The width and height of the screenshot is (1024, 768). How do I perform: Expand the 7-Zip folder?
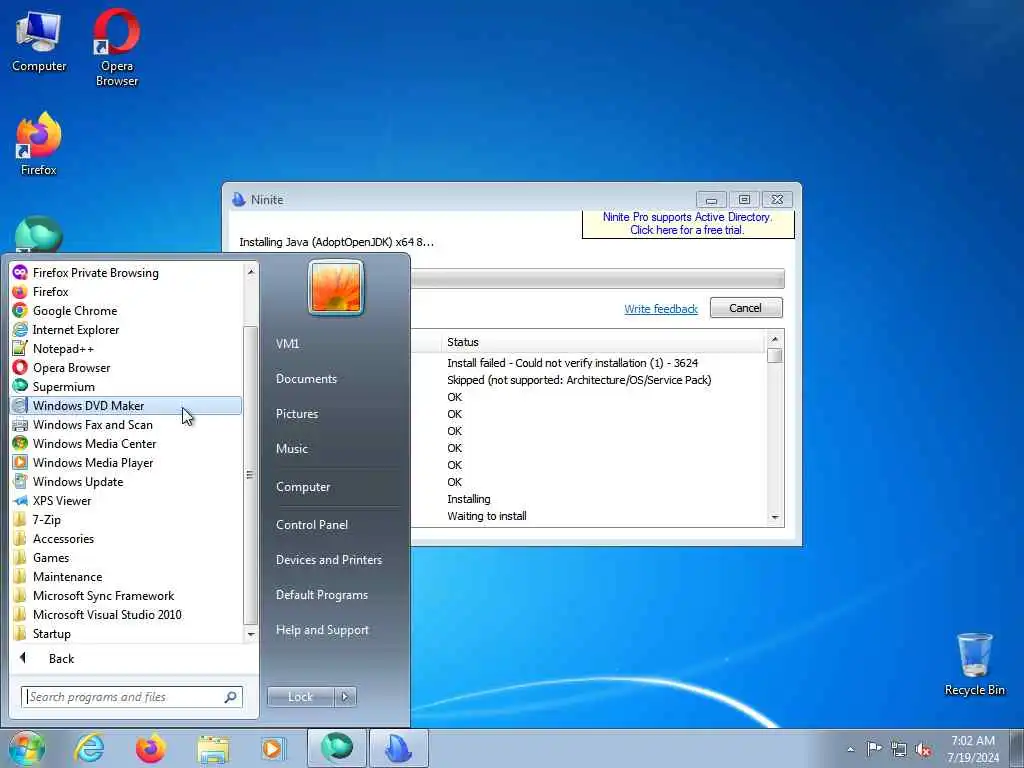126,520
